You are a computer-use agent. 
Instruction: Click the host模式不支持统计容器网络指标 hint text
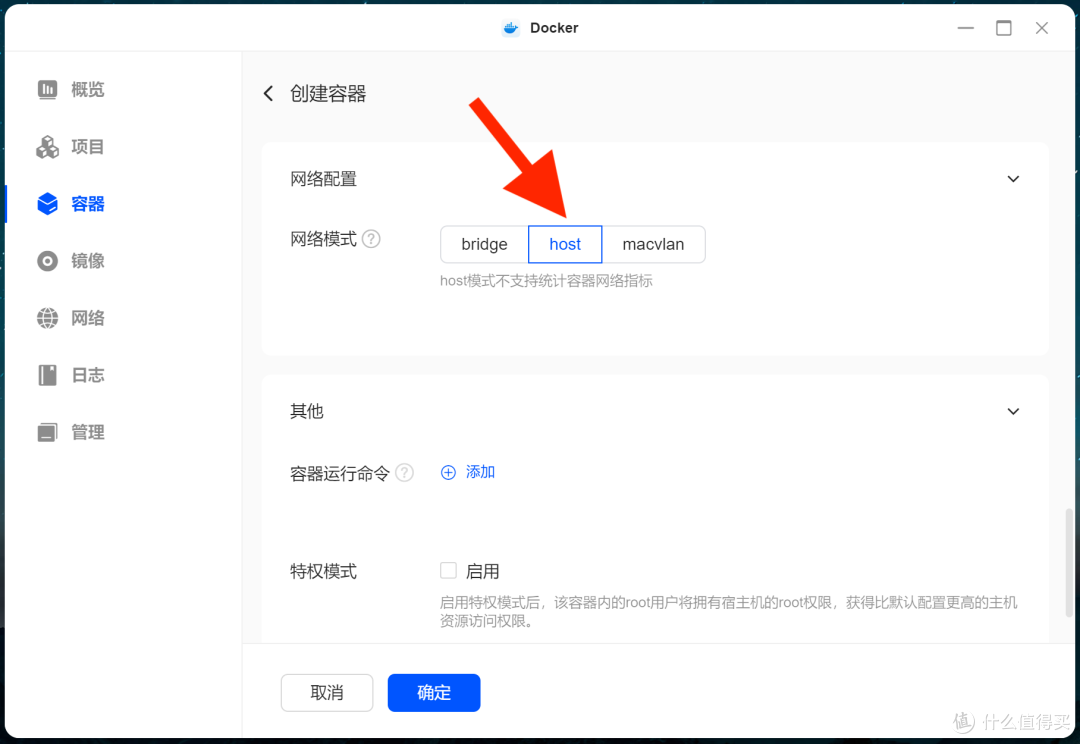(x=546, y=281)
